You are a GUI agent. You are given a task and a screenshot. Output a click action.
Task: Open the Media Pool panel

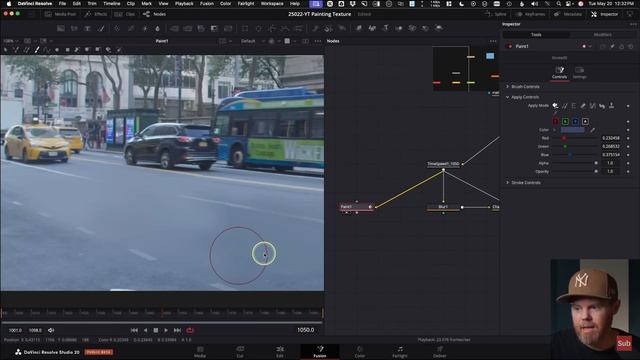click(x=60, y=14)
